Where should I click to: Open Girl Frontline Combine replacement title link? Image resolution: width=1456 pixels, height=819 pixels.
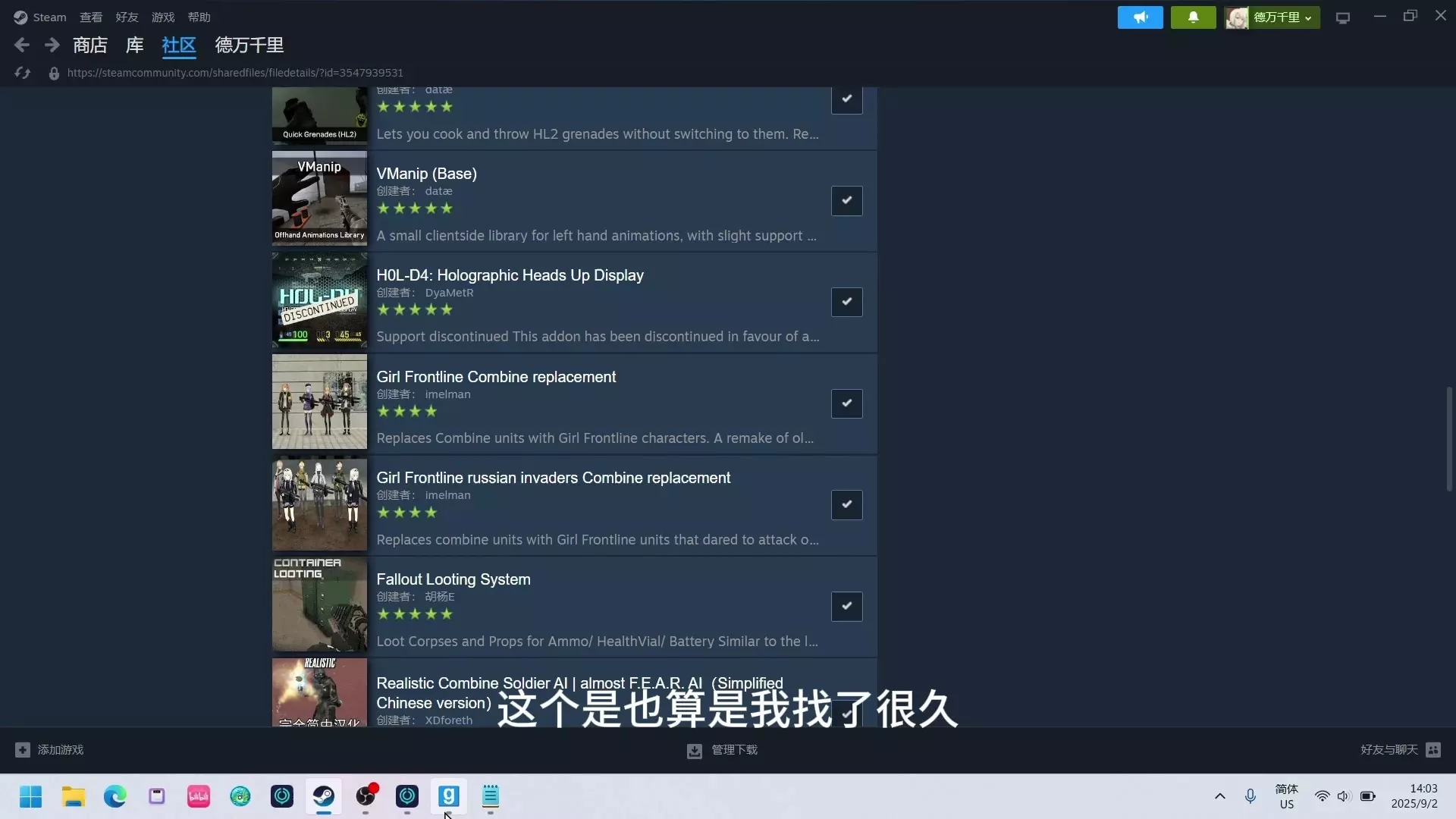click(496, 377)
